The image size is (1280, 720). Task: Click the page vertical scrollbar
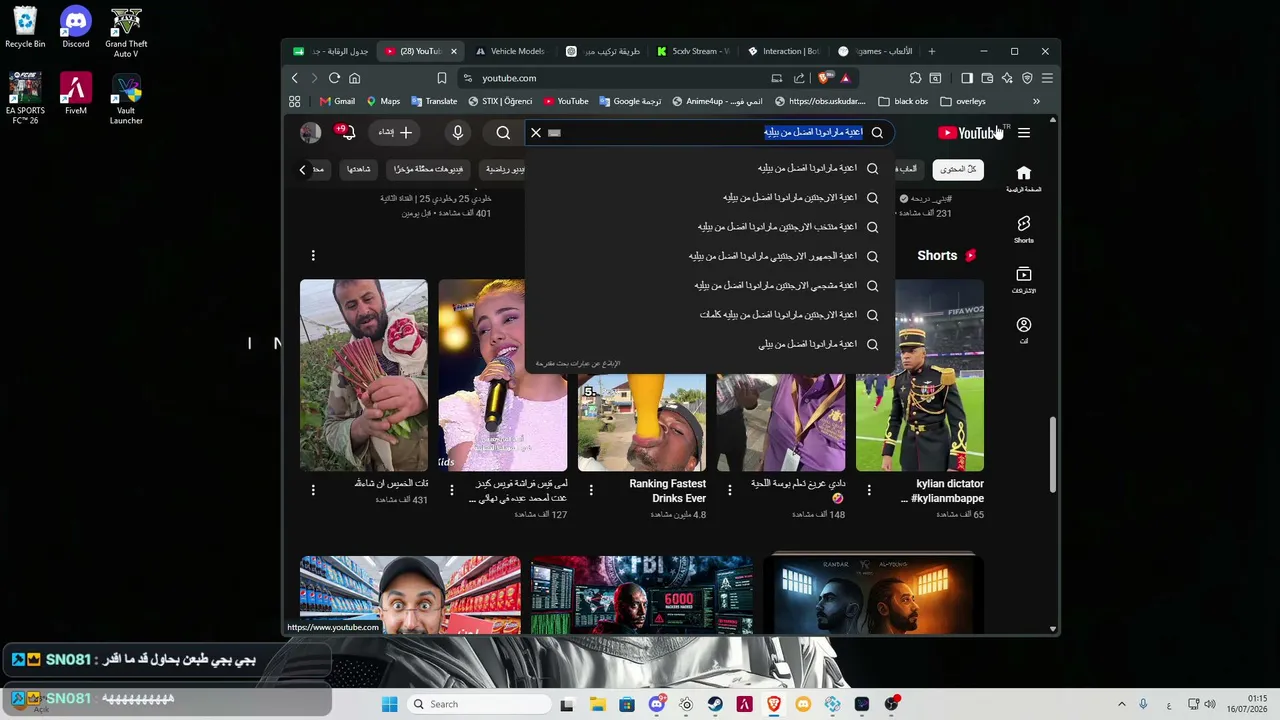[1052, 455]
